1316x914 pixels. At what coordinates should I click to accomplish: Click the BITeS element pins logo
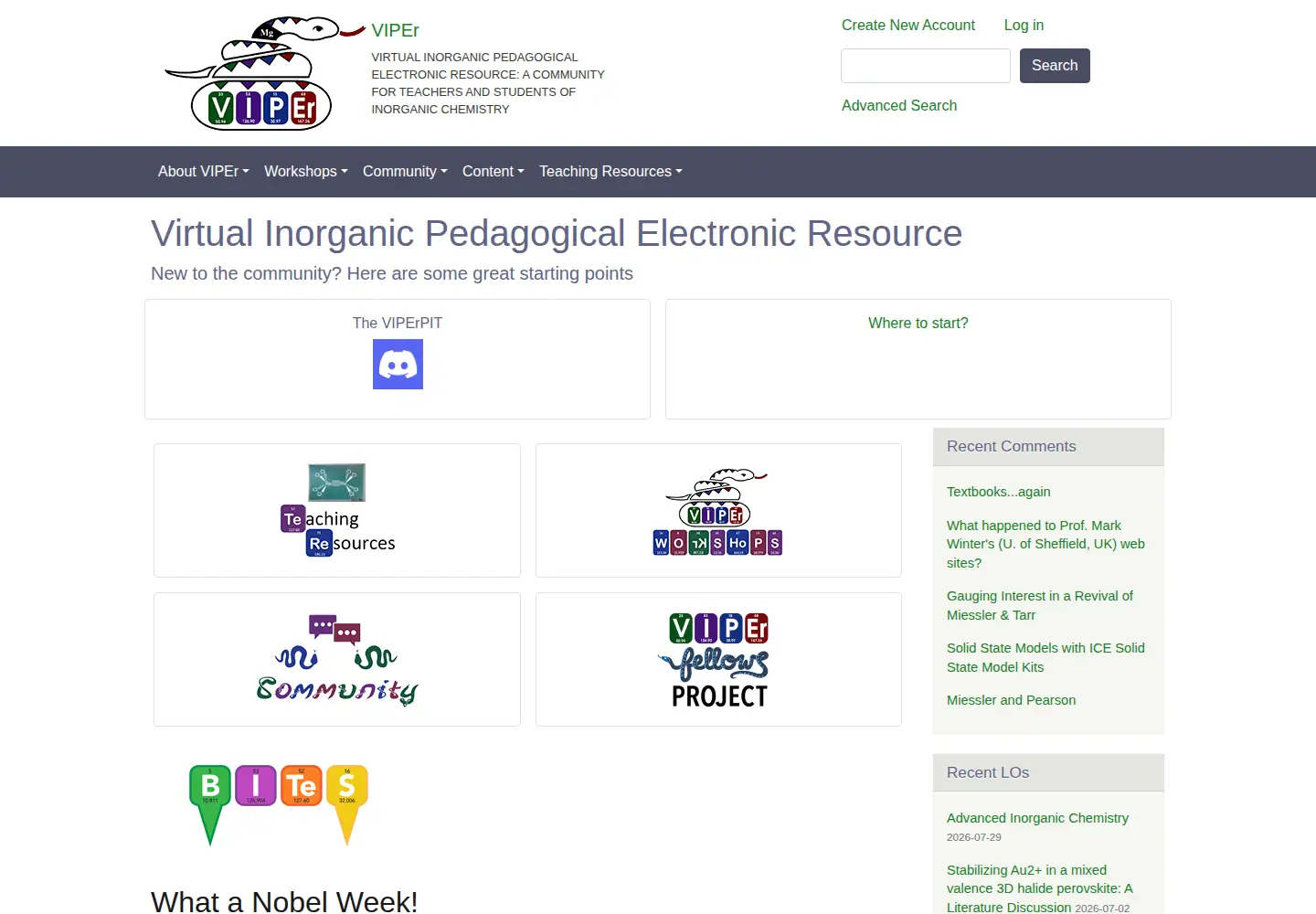(x=279, y=804)
